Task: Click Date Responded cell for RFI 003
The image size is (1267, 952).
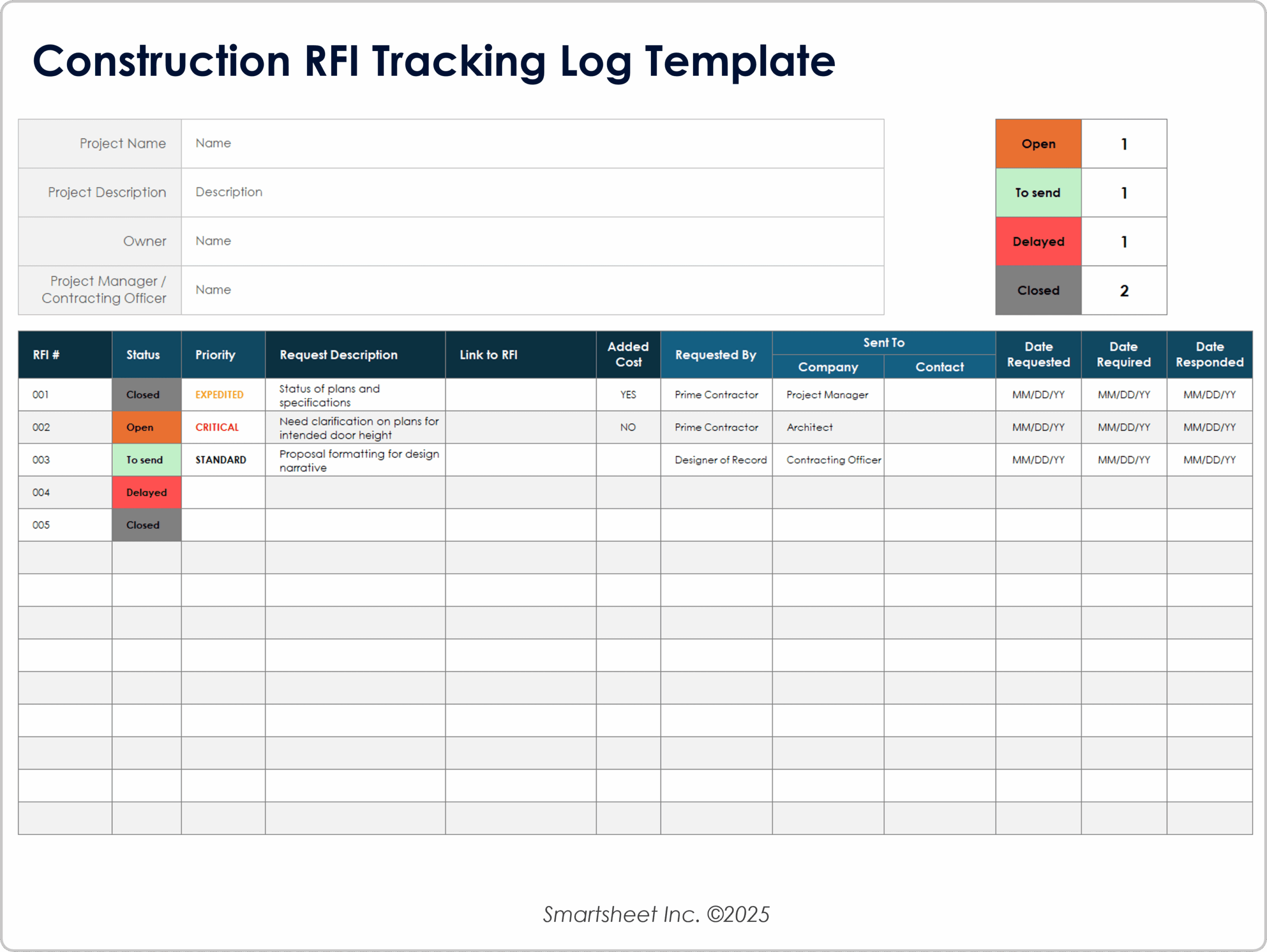Action: 1210,460
